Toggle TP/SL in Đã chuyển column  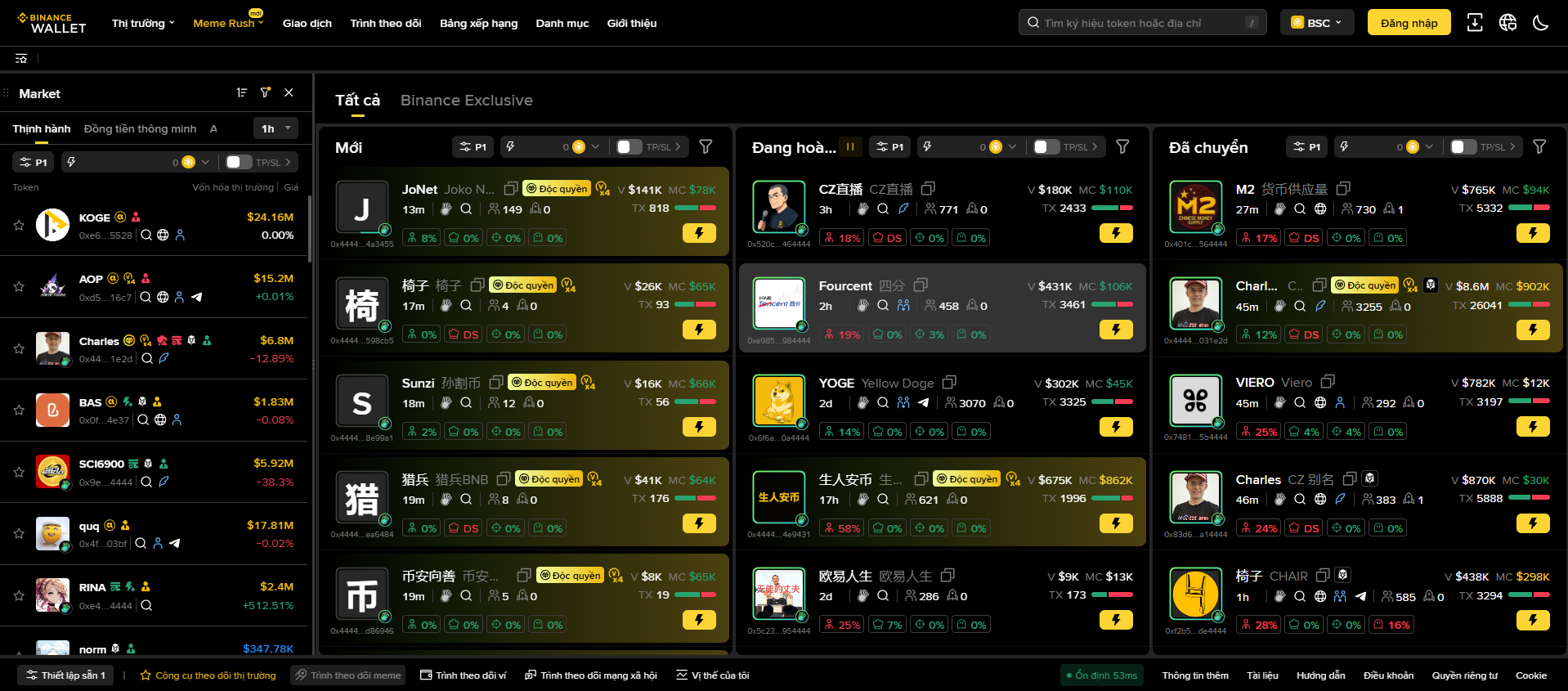[1463, 147]
